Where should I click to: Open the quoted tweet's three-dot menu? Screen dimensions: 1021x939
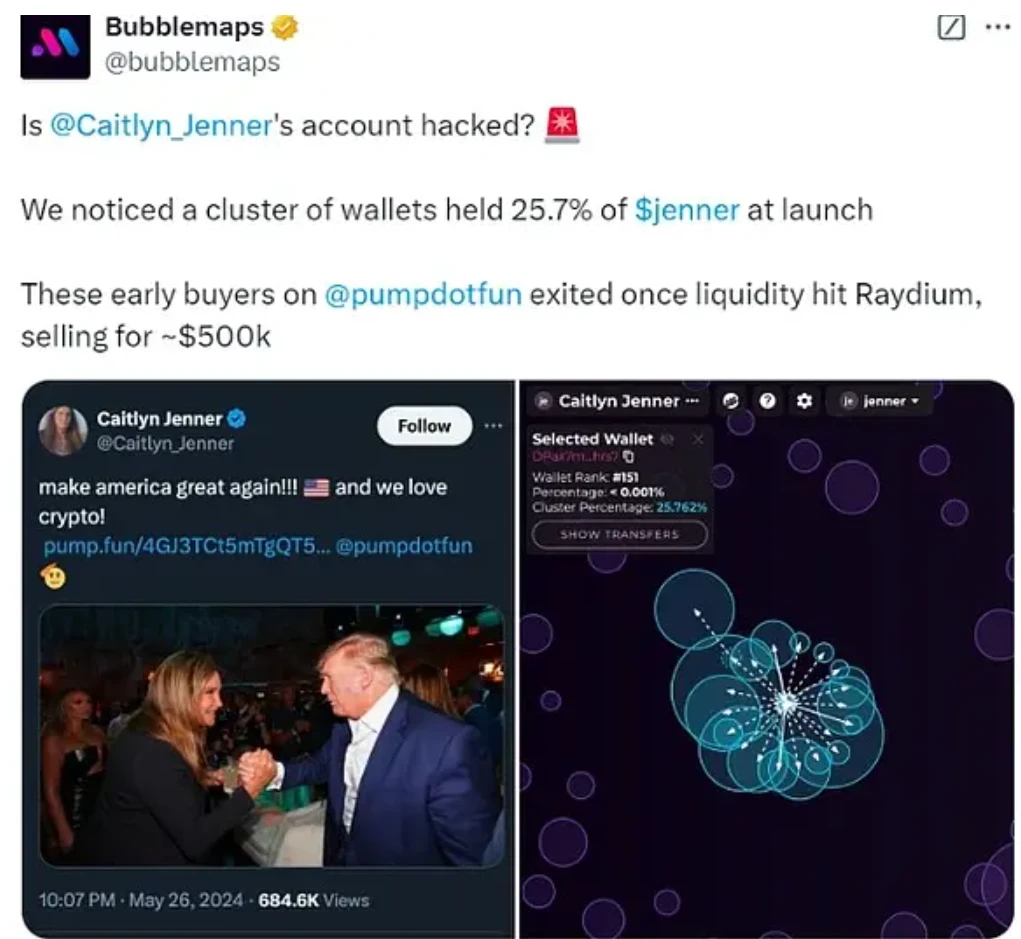click(x=493, y=426)
